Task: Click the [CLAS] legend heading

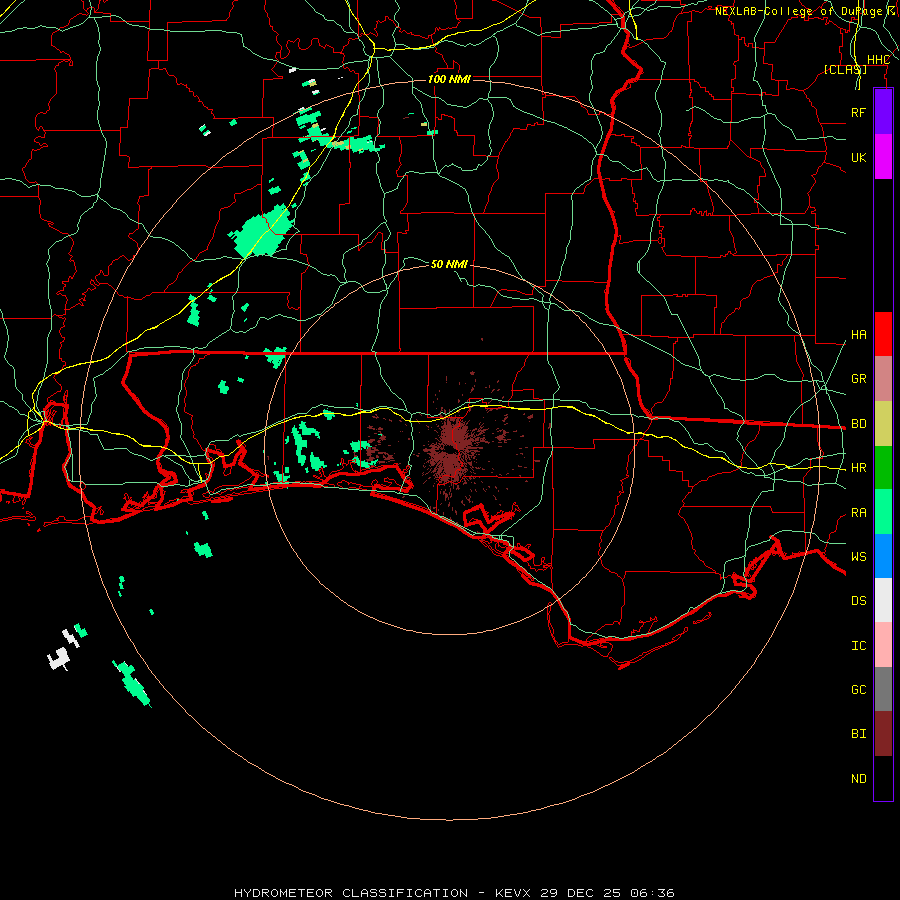Action: point(845,70)
